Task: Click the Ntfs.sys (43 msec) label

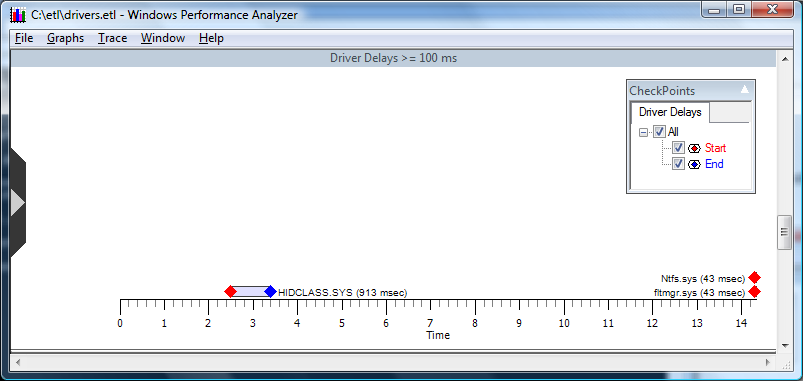Action: coord(703,279)
